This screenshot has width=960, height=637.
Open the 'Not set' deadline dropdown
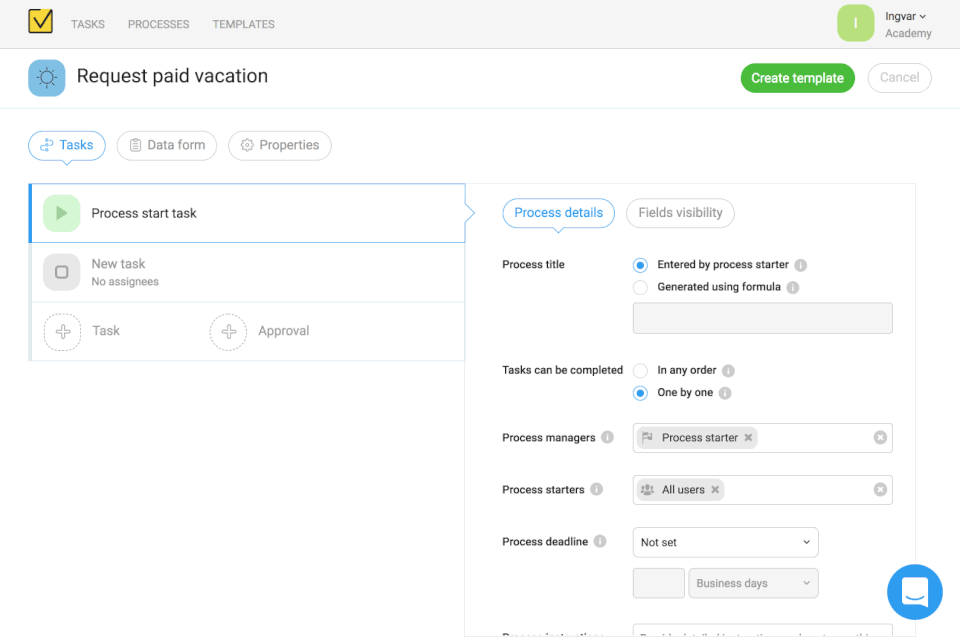pyautogui.click(x=725, y=542)
